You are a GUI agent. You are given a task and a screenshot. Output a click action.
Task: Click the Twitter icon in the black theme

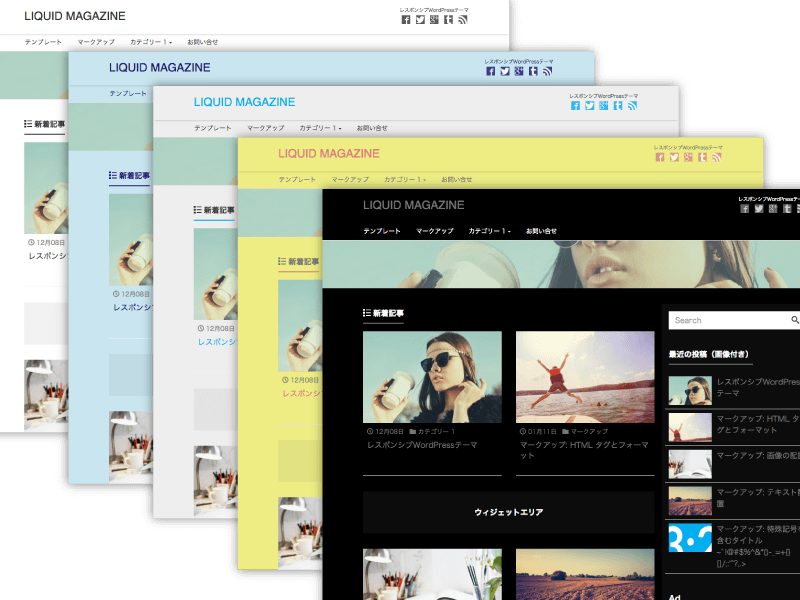click(x=759, y=209)
